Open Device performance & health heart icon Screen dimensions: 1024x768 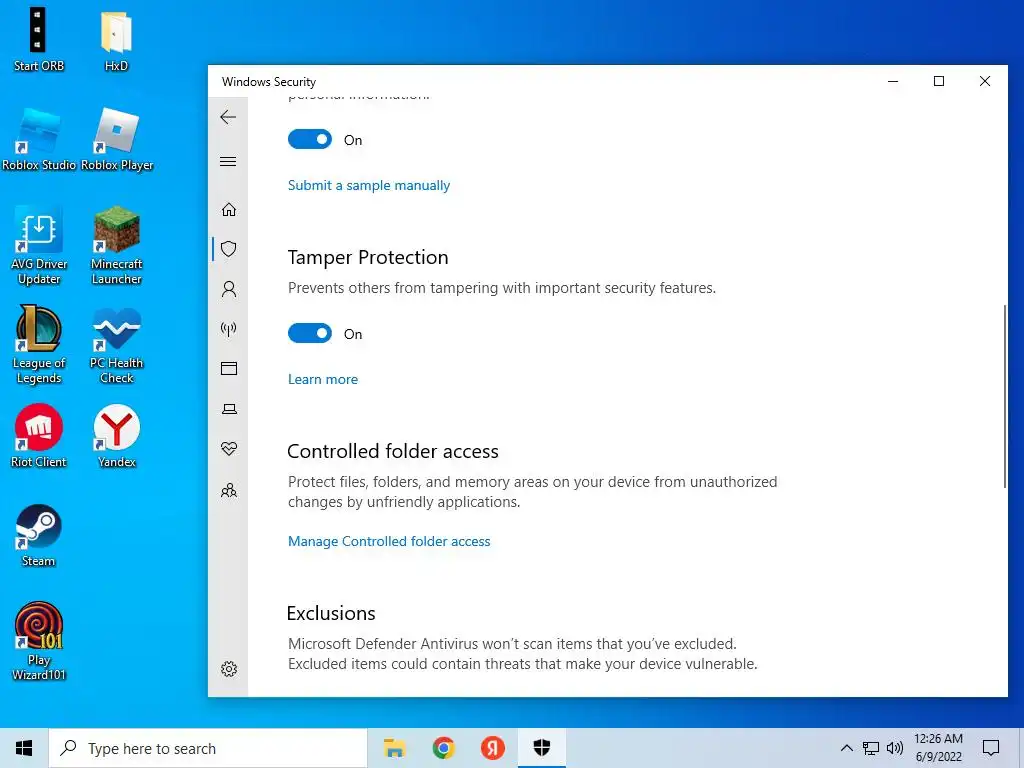coord(229,449)
